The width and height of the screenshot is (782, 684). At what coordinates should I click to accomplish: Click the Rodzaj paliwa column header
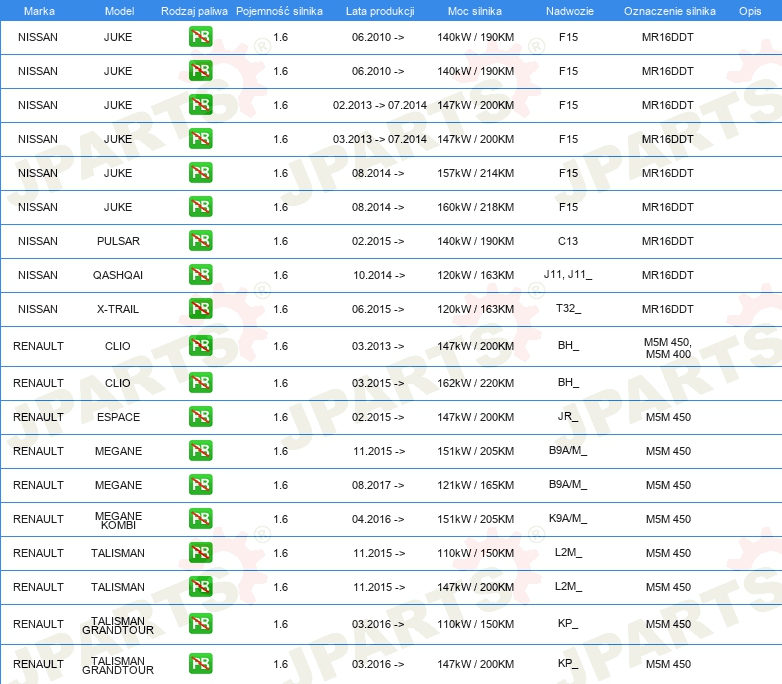tap(194, 10)
